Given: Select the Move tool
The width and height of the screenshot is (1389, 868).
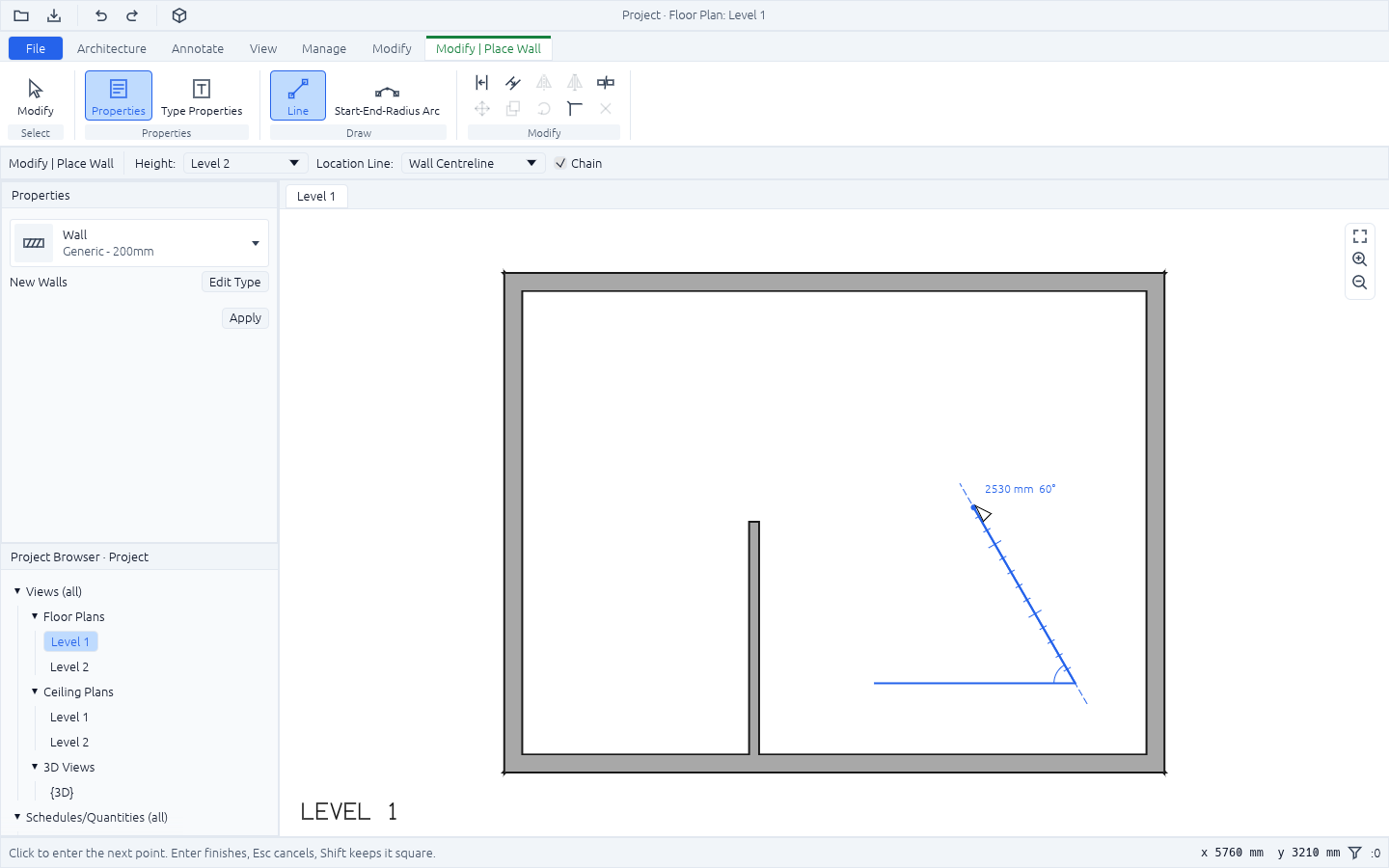Looking at the screenshot, I should (482, 109).
